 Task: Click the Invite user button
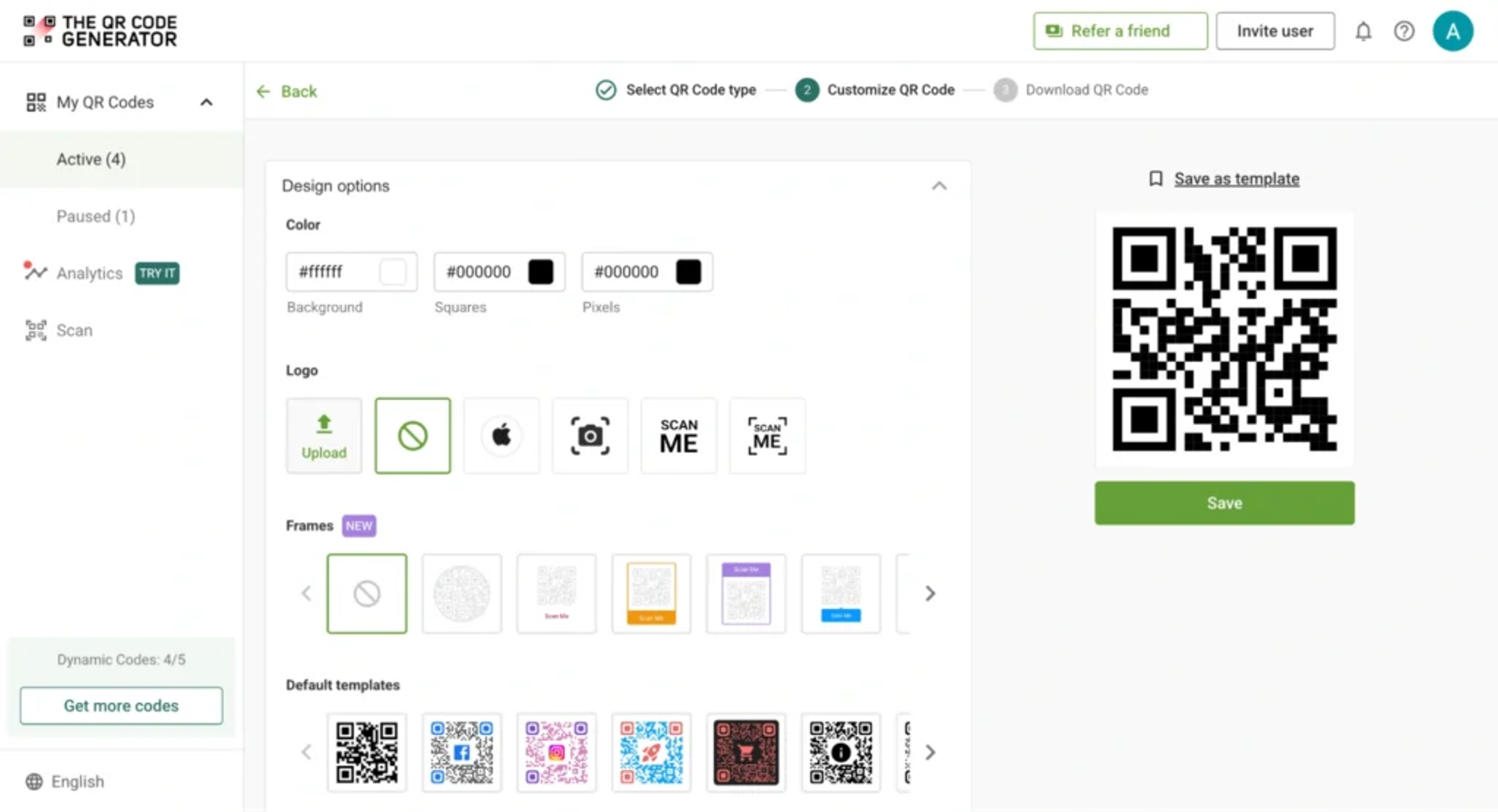tap(1275, 31)
